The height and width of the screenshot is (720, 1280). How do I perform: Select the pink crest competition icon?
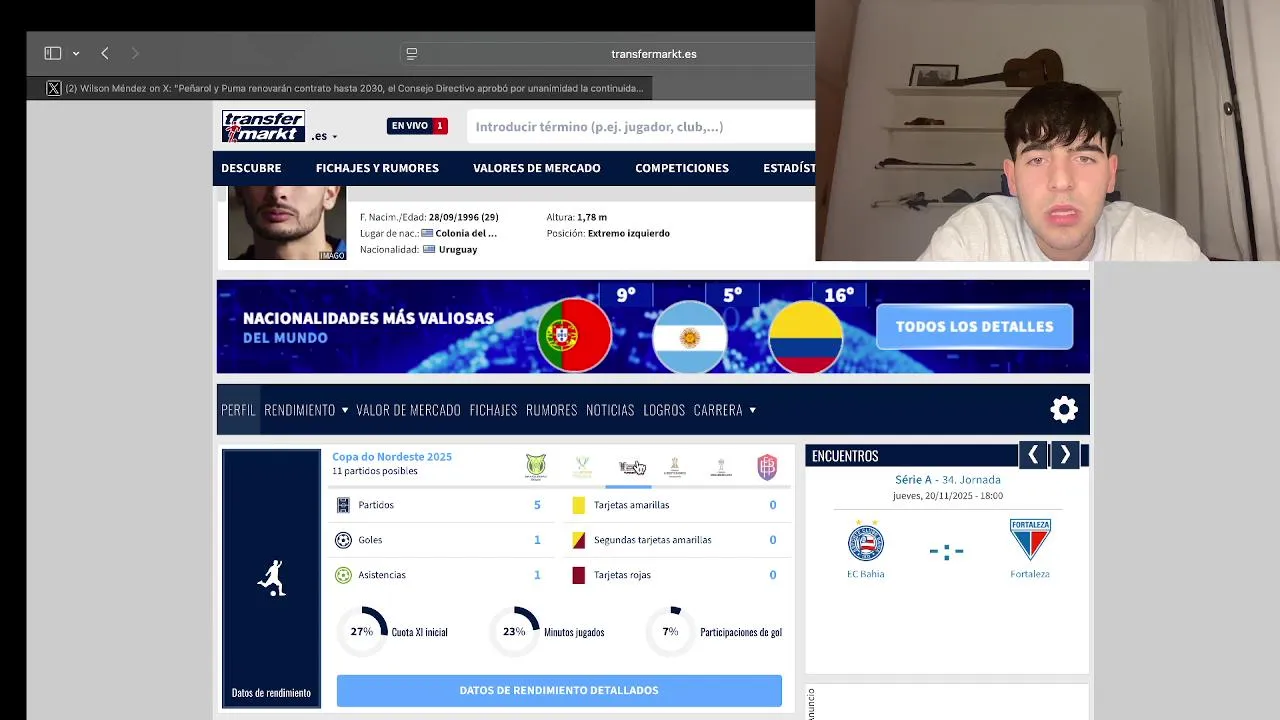click(x=767, y=467)
